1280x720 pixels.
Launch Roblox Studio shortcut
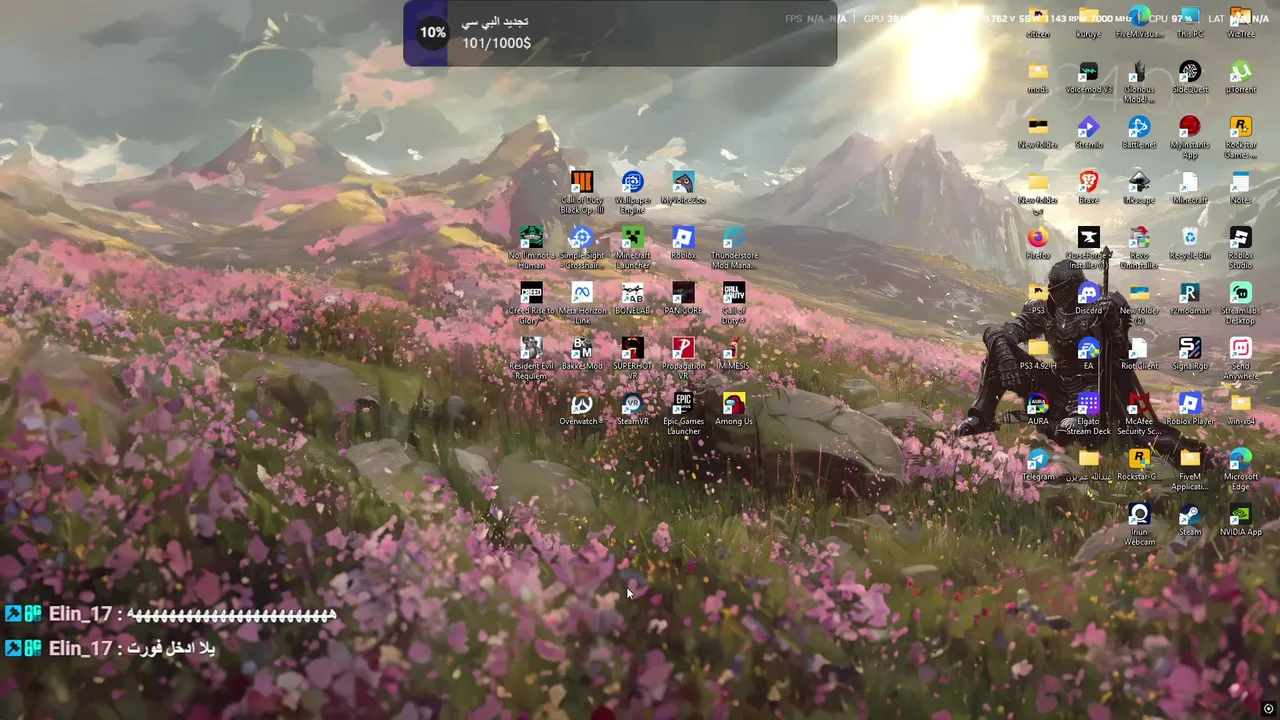(x=1240, y=237)
